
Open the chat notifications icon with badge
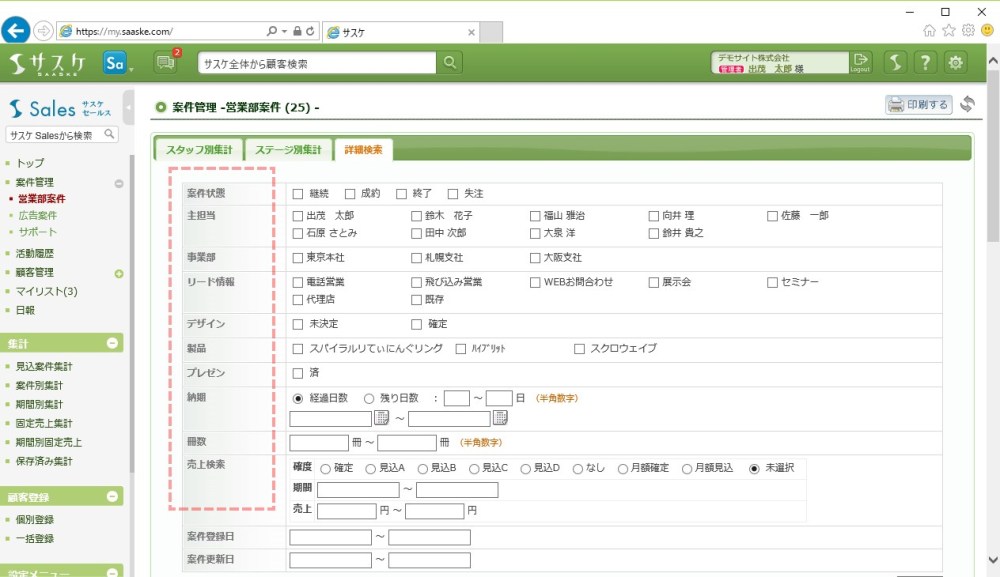[x=165, y=63]
